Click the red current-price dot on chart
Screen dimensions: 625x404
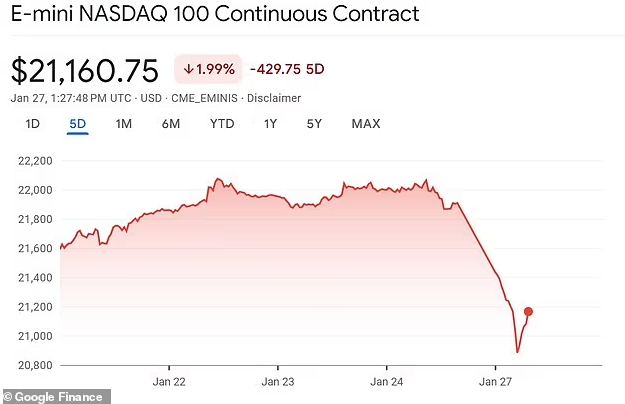coord(528,312)
